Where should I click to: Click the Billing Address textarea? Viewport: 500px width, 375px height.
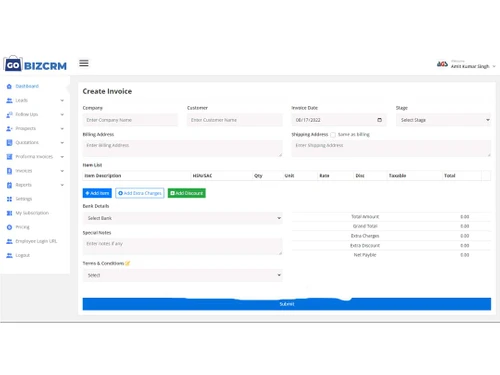click(182, 148)
